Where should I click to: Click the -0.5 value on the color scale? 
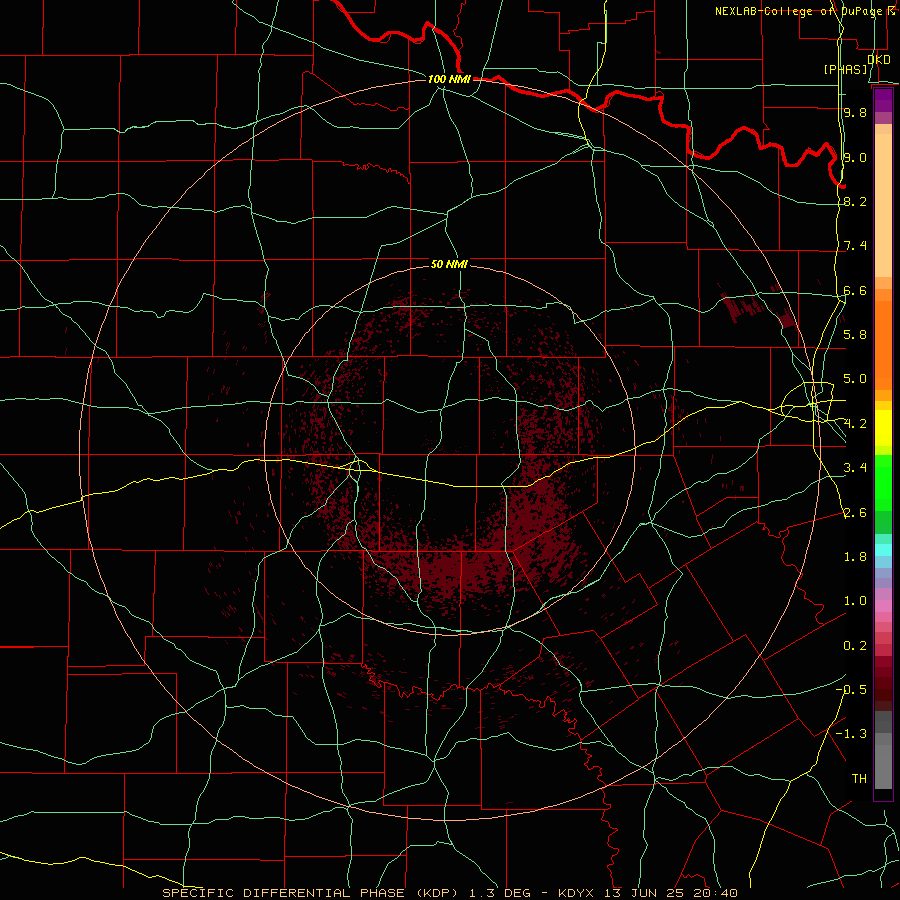point(851,690)
